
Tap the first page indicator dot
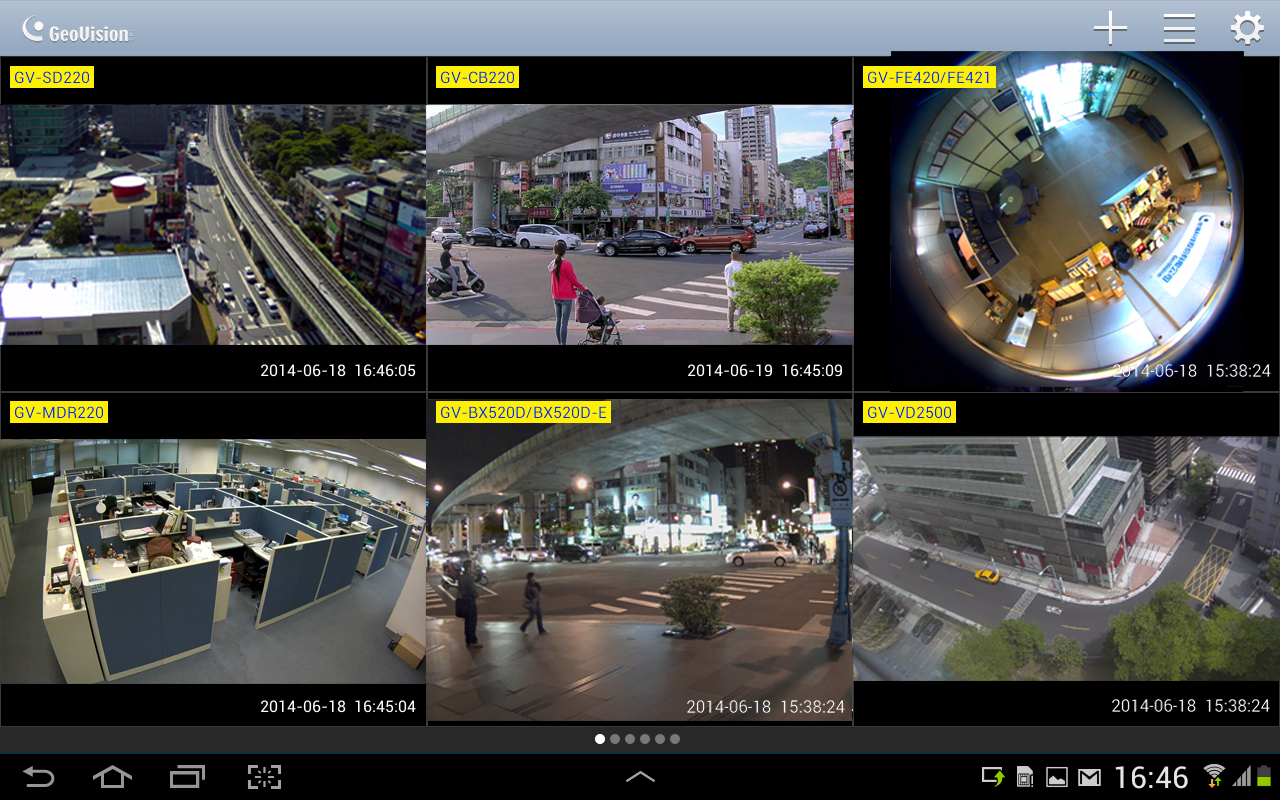pyautogui.click(x=600, y=739)
